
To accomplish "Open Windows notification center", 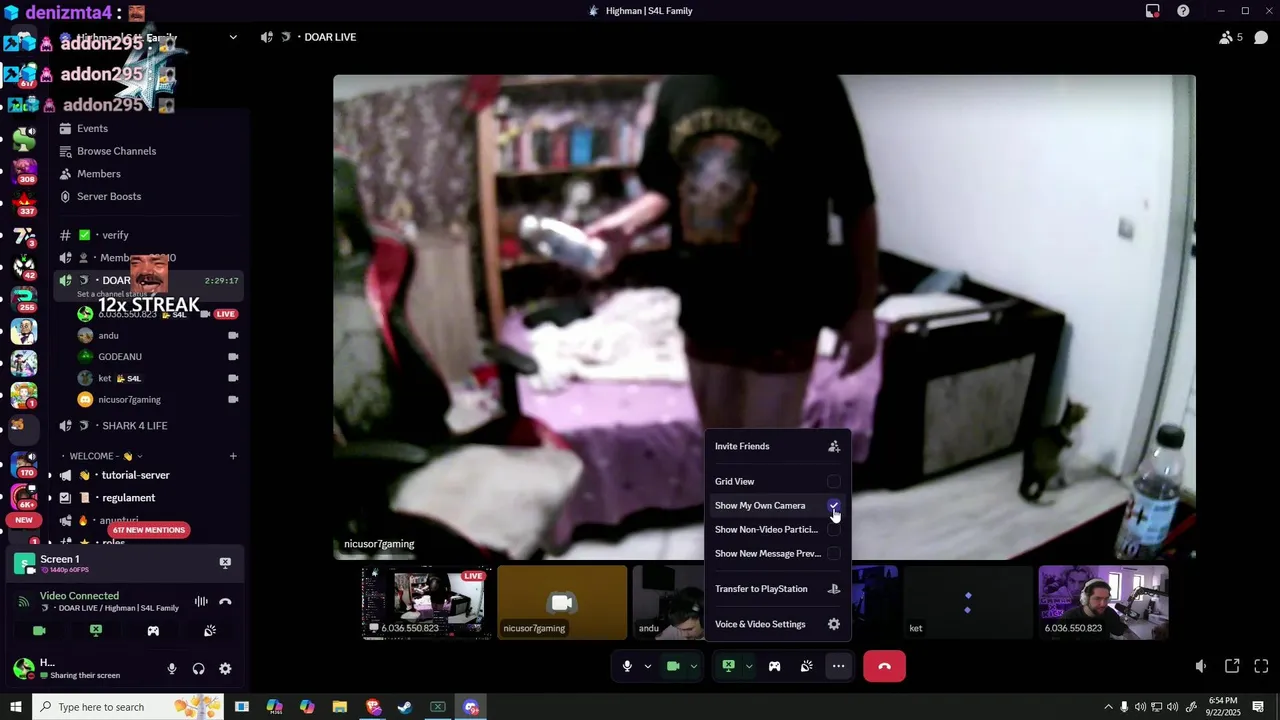I will coord(1259,707).
